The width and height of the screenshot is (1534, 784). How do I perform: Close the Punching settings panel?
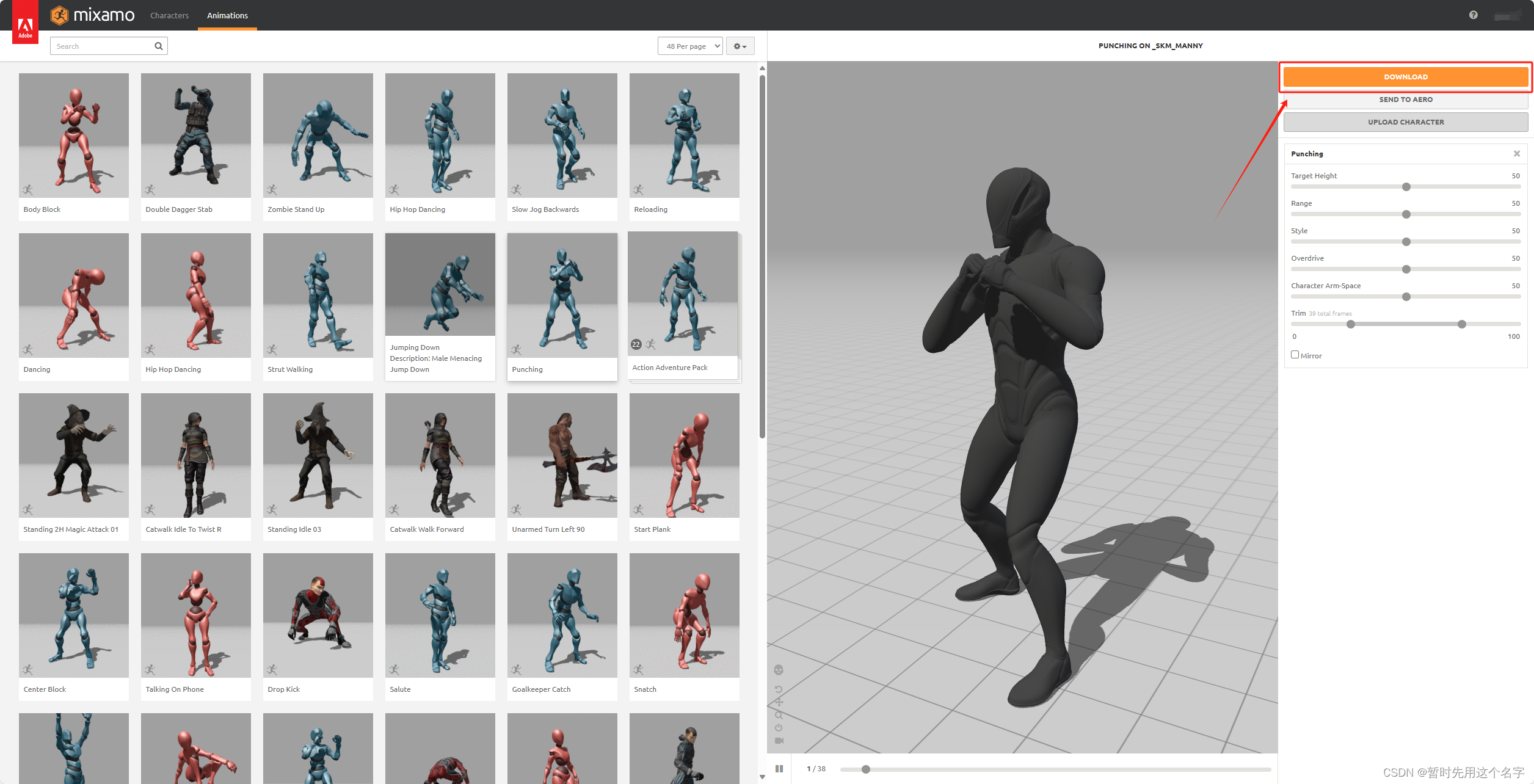pyautogui.click(x=1517, y=154)
